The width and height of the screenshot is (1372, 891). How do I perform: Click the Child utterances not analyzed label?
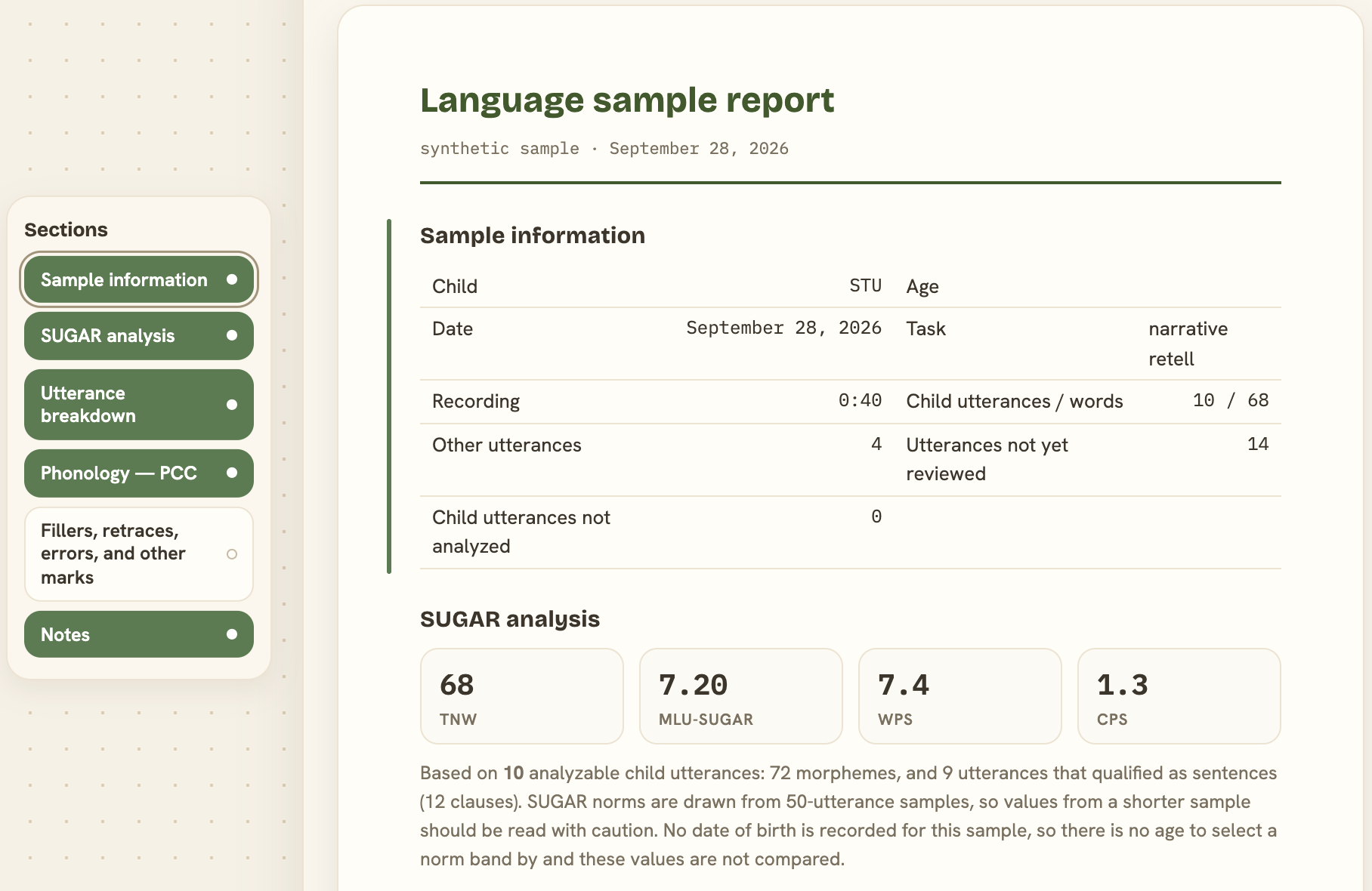click(521, 532)
